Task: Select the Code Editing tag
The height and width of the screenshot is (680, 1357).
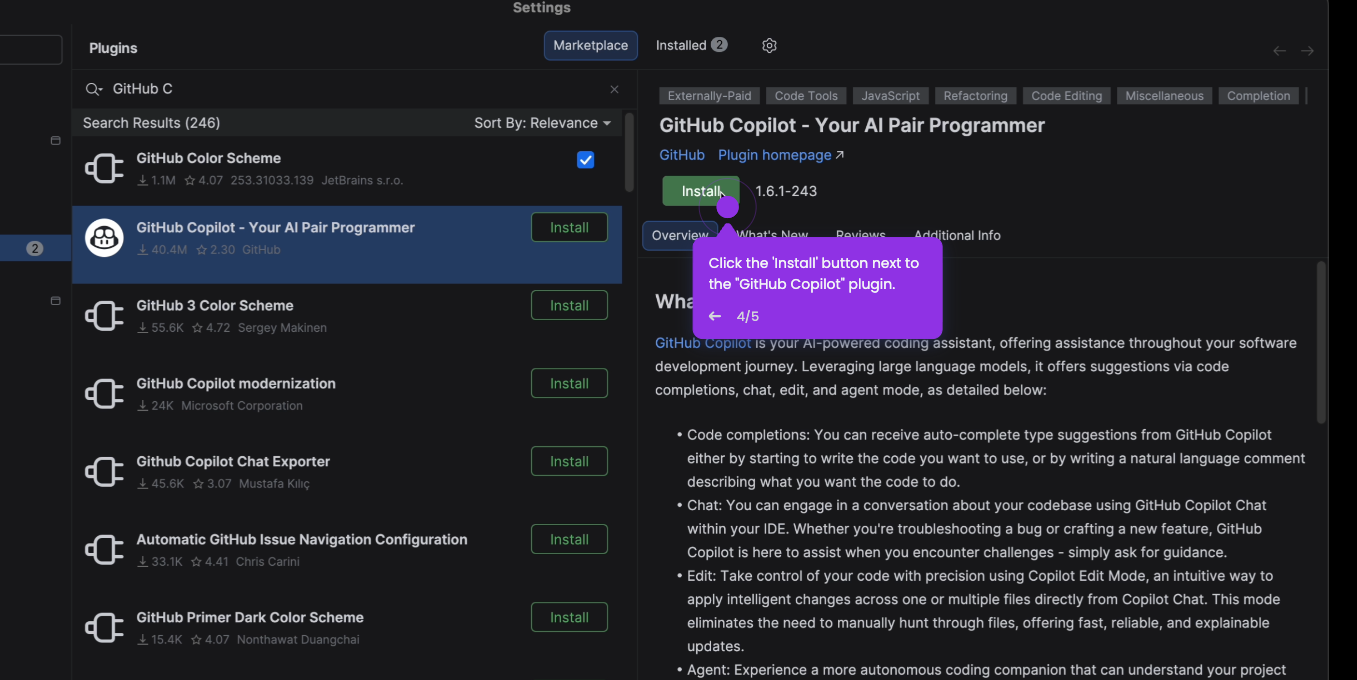Action: (x=1066, y=96)
